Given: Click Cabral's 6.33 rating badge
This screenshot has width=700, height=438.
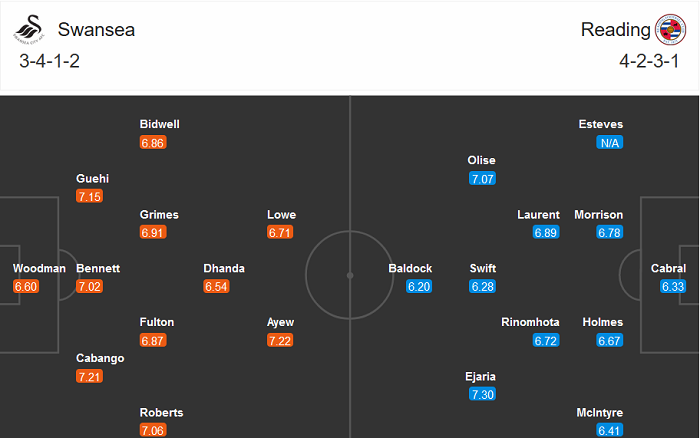Looking at the screenshot, I should pos(674,287).
